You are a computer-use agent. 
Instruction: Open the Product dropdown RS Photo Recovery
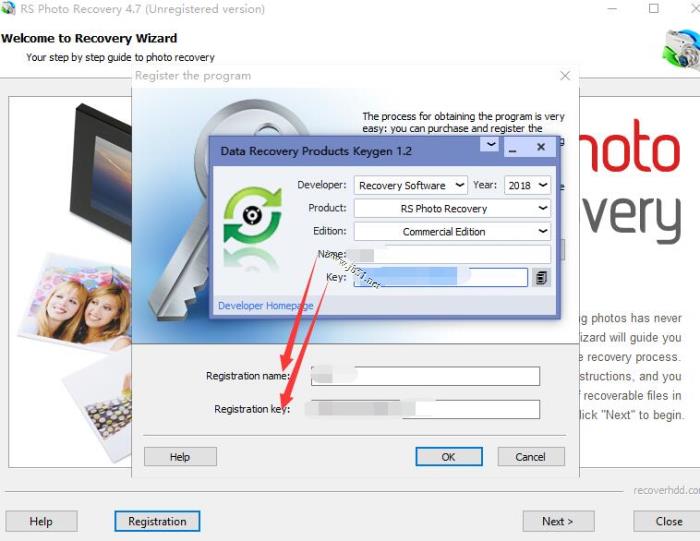tap(452, 208)
